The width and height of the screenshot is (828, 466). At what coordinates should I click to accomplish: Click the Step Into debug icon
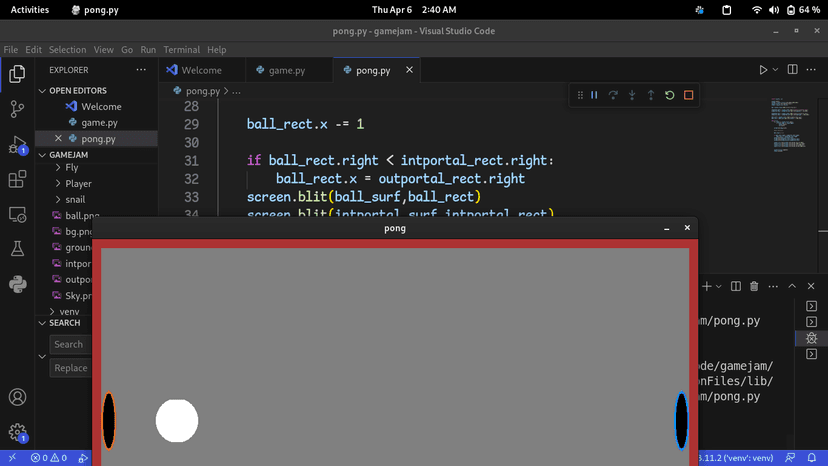(632, 95)
